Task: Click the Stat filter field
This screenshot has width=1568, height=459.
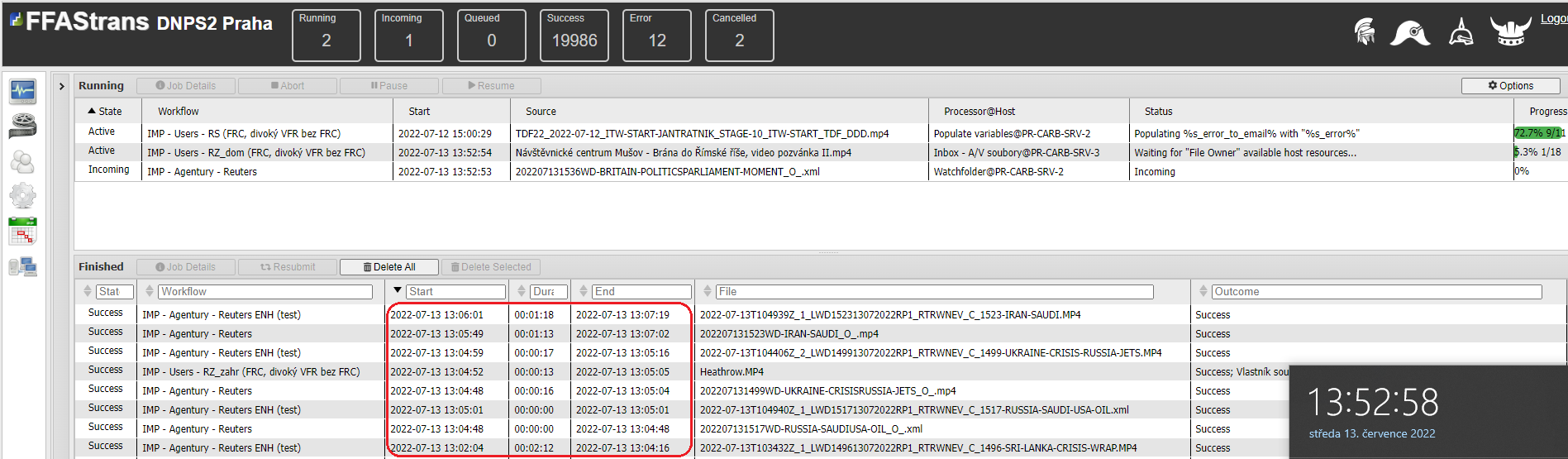Action: point(115,292)
